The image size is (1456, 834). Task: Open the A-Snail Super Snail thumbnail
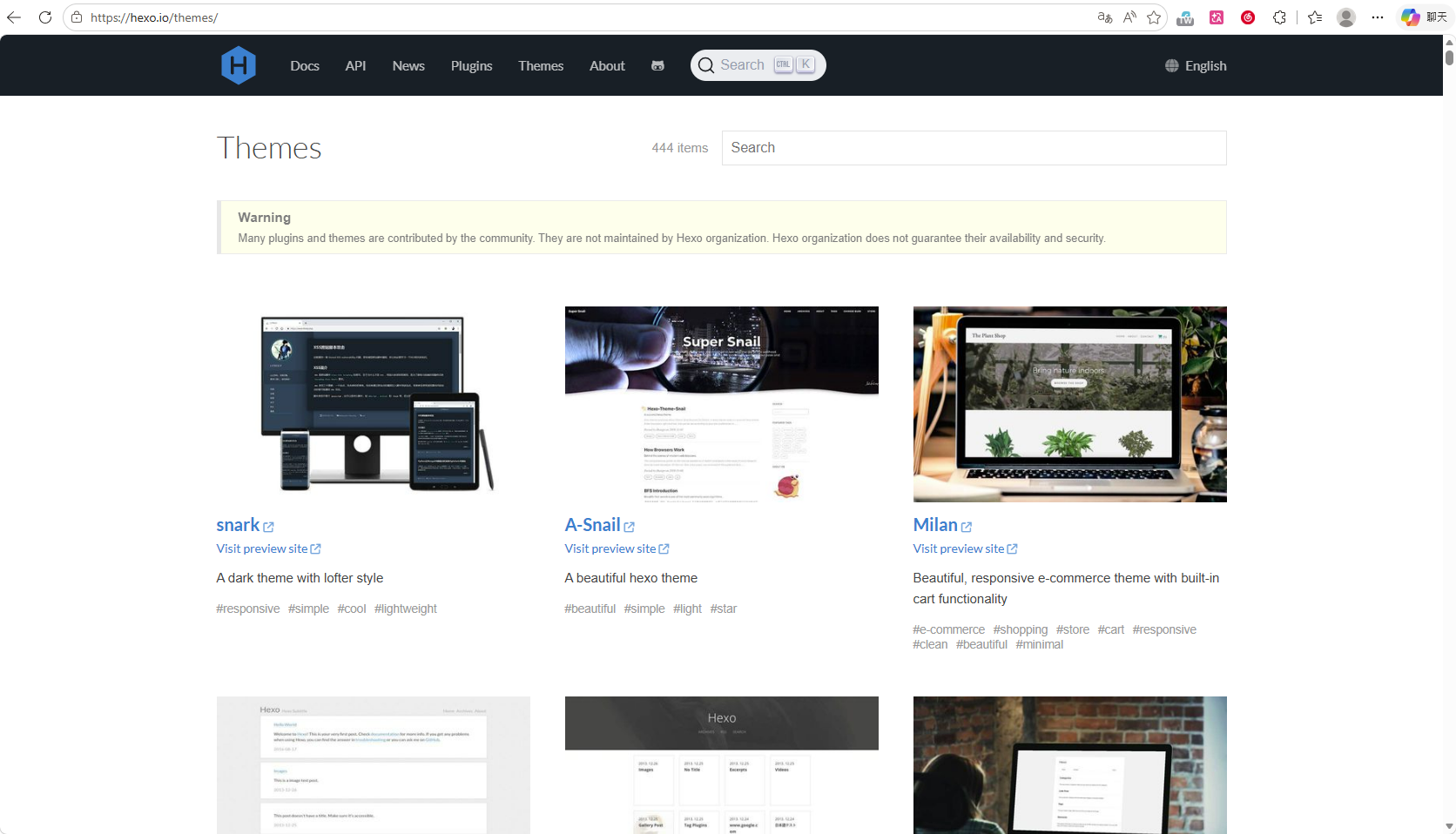click(721, 404)
